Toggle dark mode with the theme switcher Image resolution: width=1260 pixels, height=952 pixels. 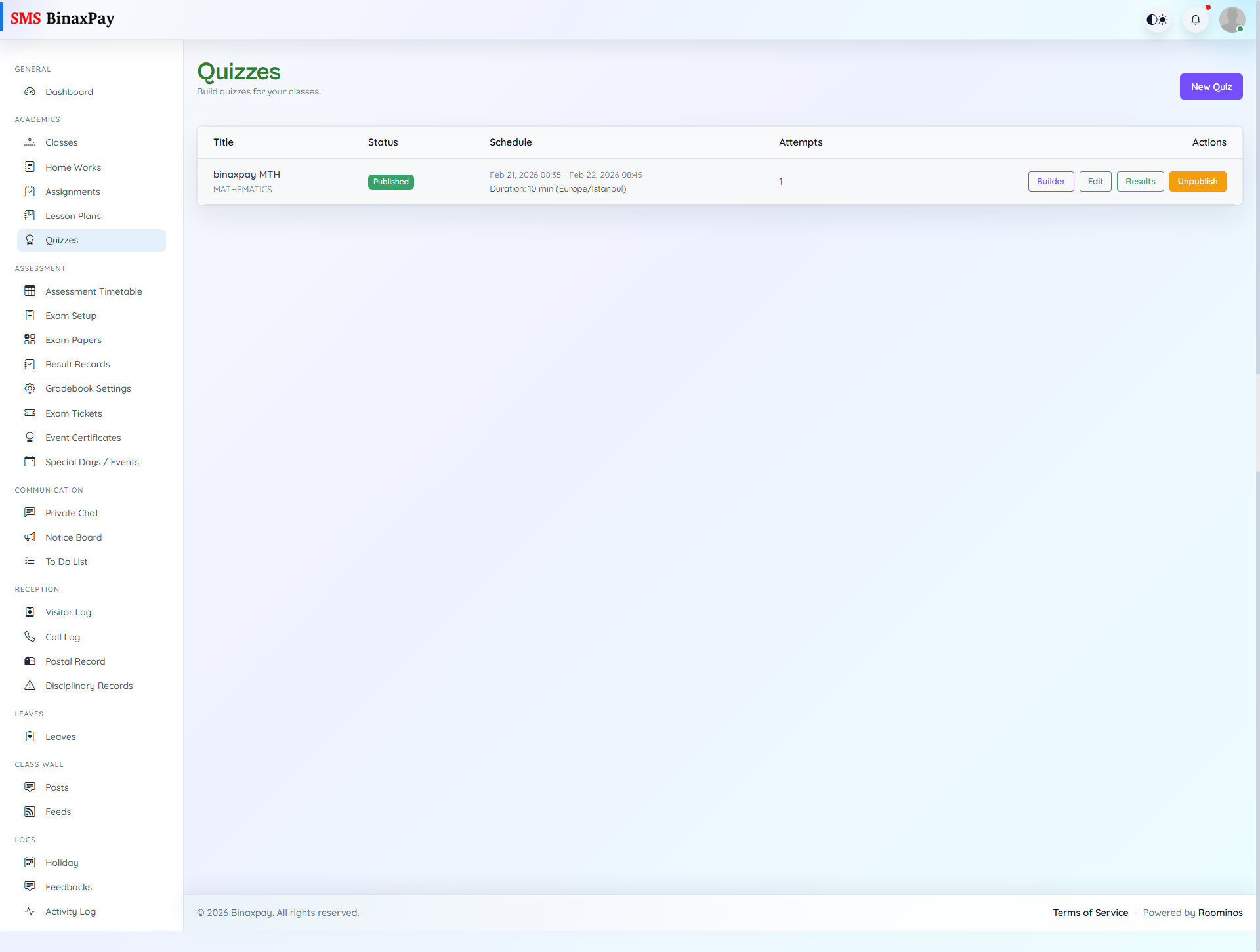(1157, 19)
